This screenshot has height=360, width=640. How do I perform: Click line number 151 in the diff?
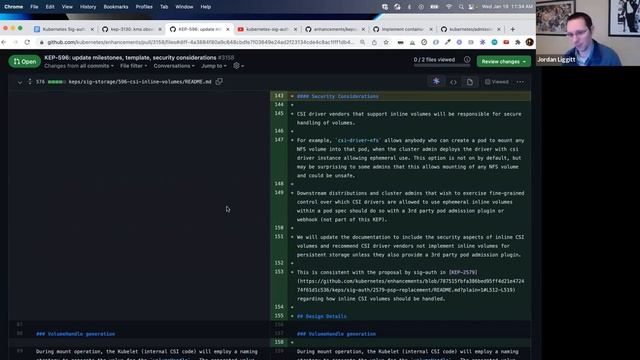(279, 237)
